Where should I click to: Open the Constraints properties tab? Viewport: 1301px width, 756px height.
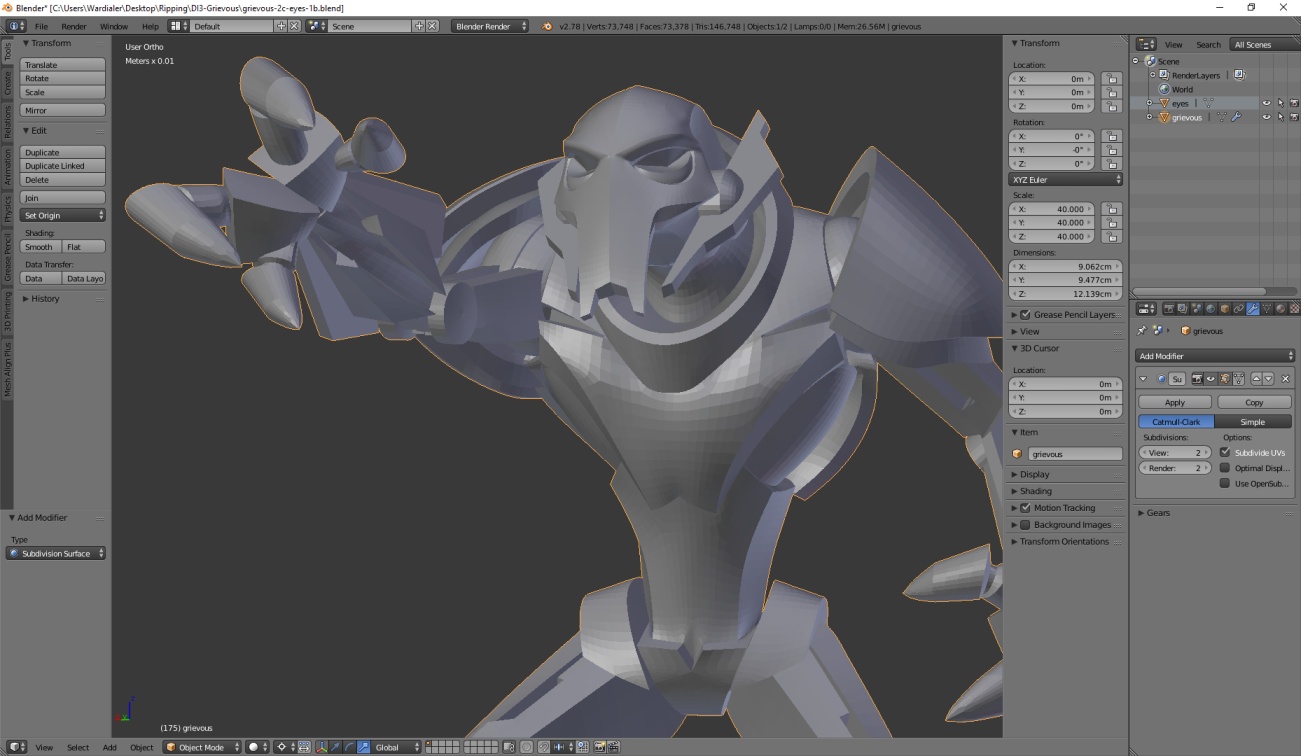tap(1238, 309)
